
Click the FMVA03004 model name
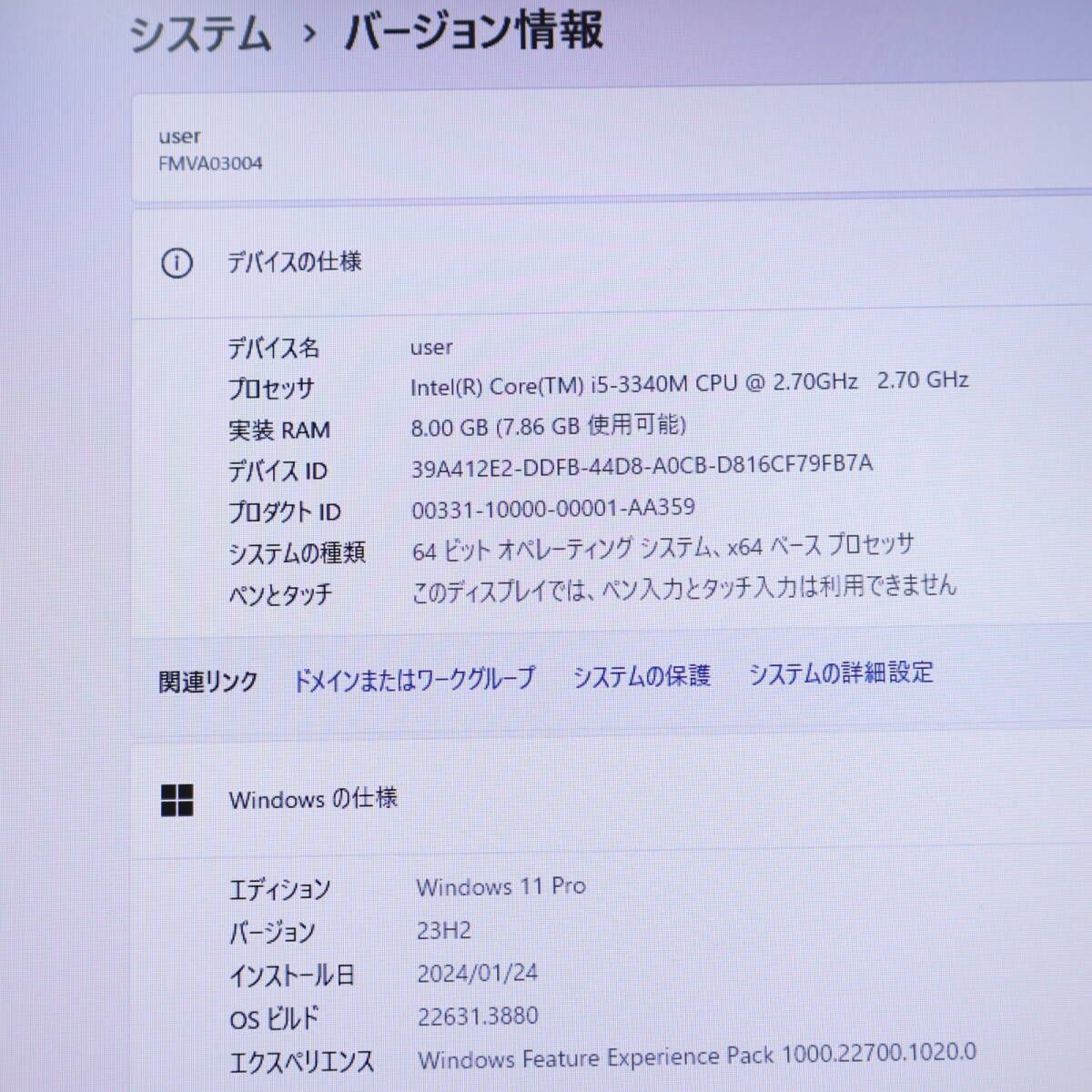click(x=210, y=164)
